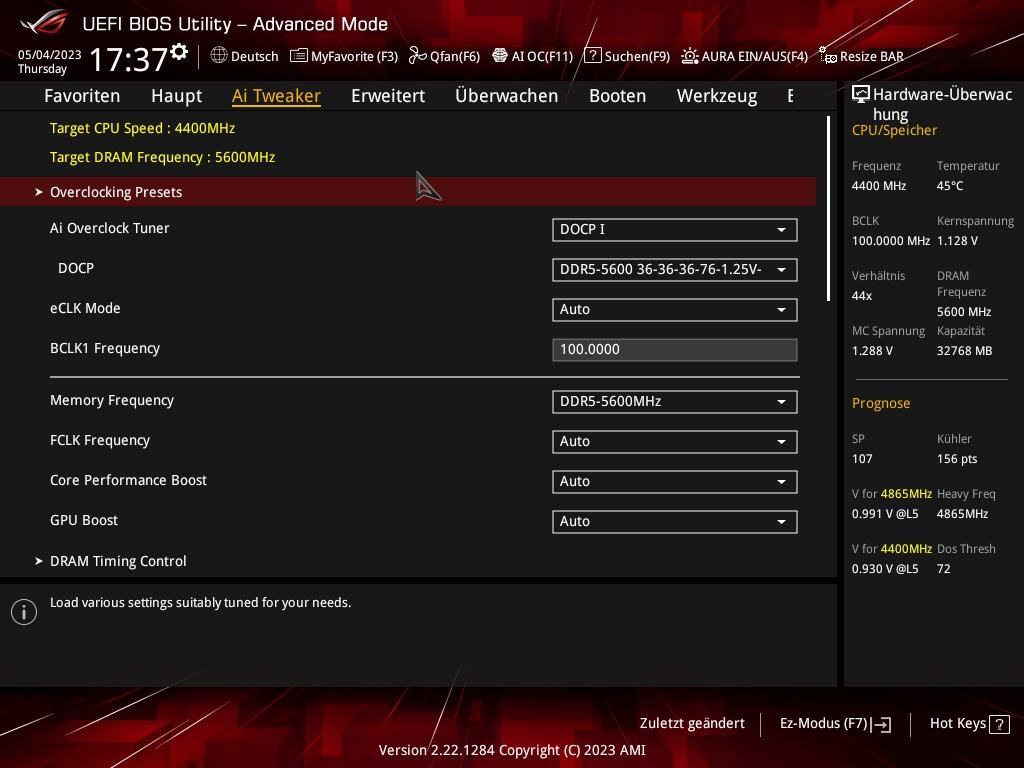Click the Hot Keys question box icon
Viewport: 1024px width, 768px height.
pos(999,724)
